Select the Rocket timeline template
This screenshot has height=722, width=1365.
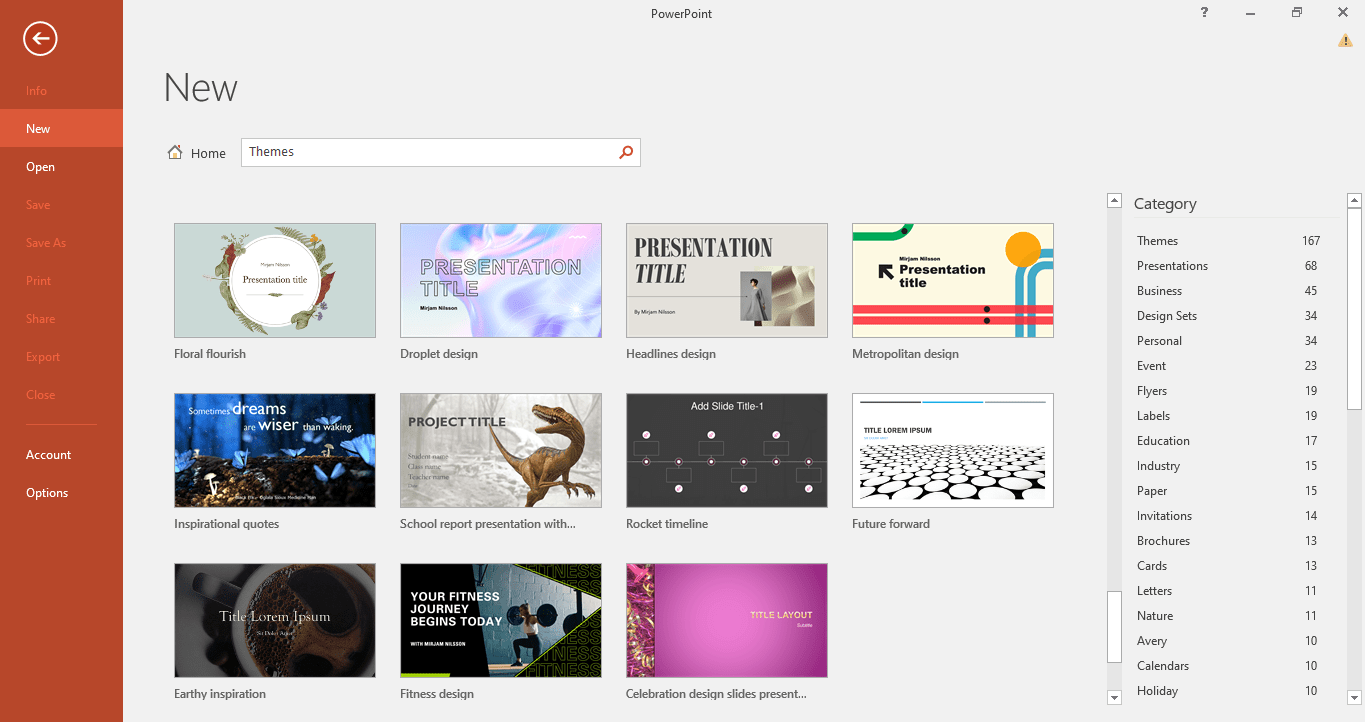726,450
